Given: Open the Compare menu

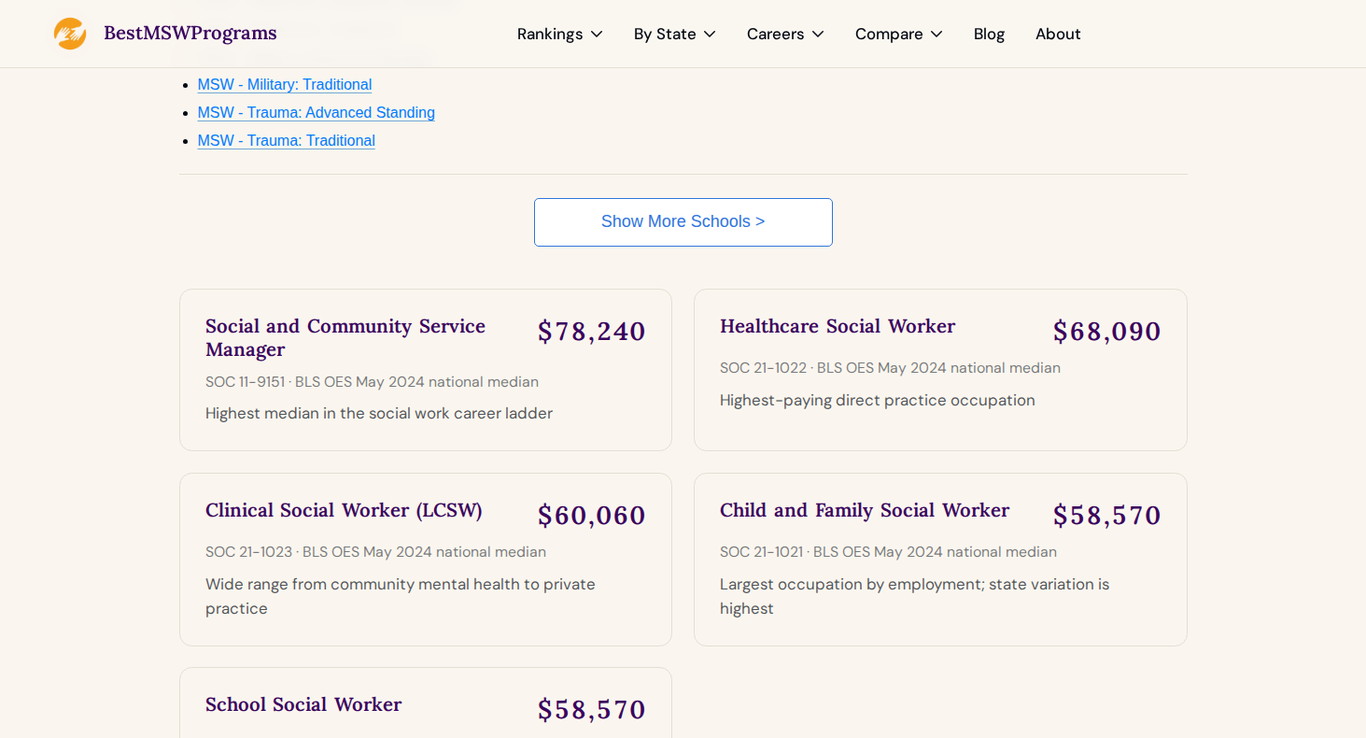Looking at the screenshot, I should coord(899,34).
